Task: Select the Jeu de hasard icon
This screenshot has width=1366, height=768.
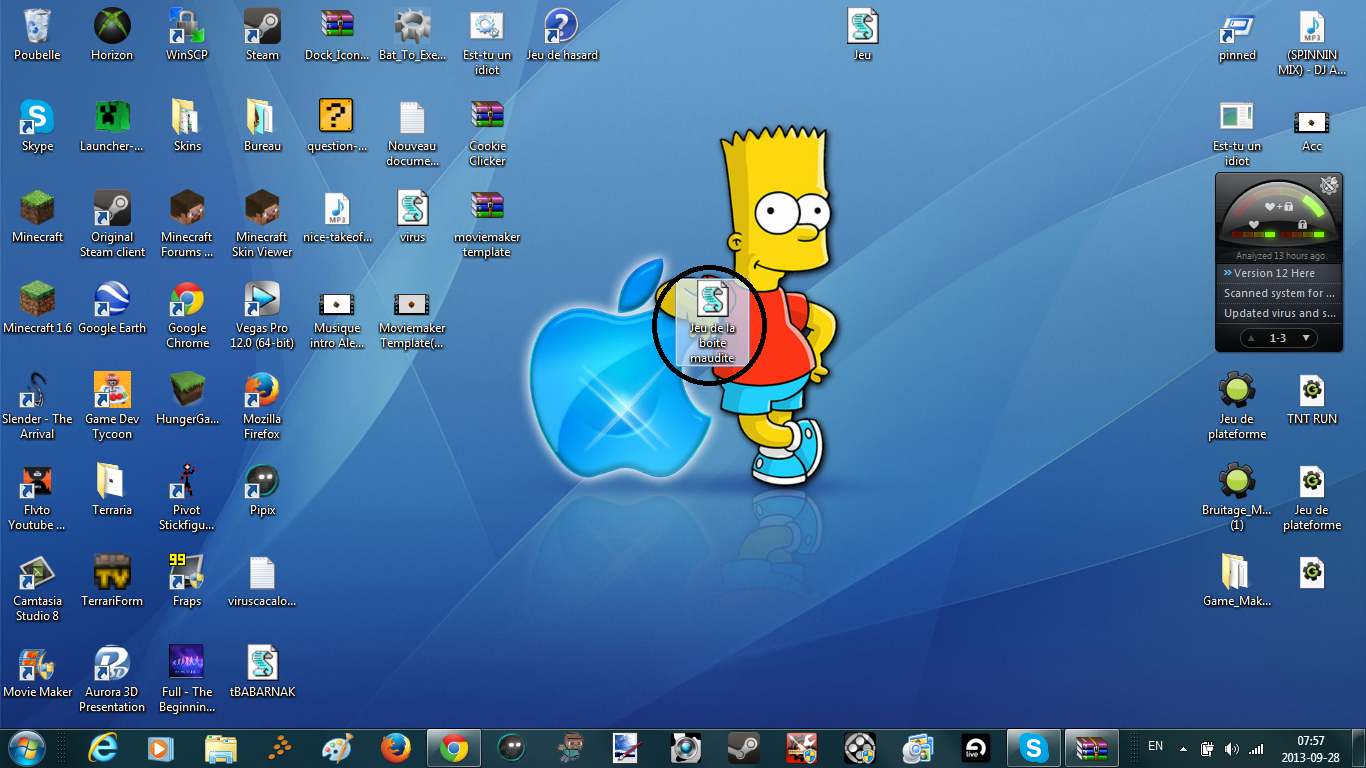Action: click(x=562, y=35)
